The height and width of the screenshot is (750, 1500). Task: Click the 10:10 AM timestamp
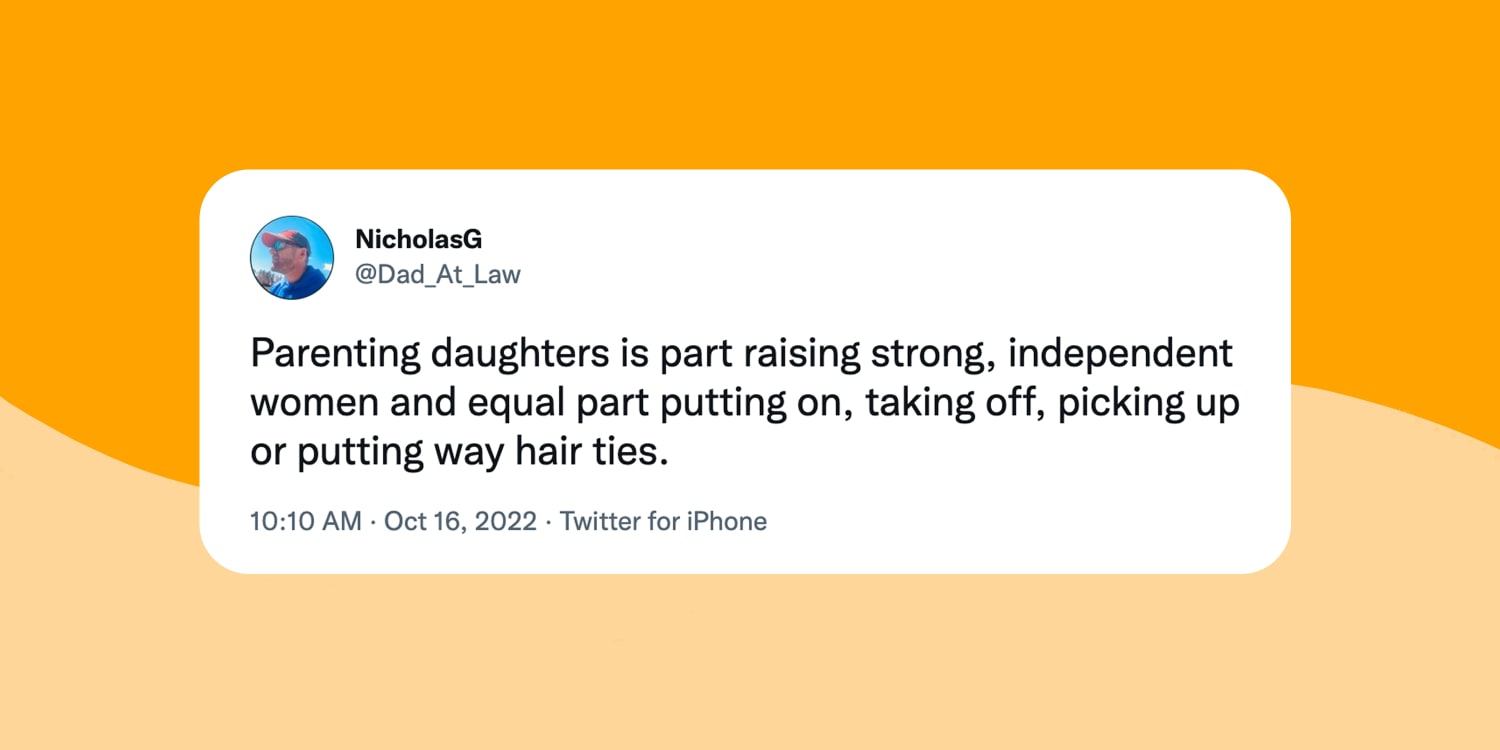(x=305, y=521)
